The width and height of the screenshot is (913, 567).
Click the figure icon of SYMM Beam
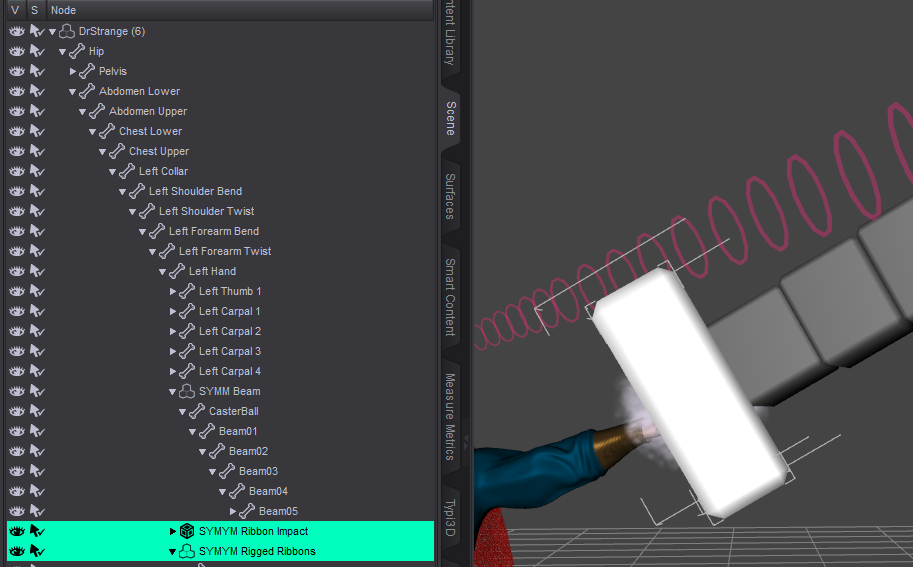tap(186, 391)
